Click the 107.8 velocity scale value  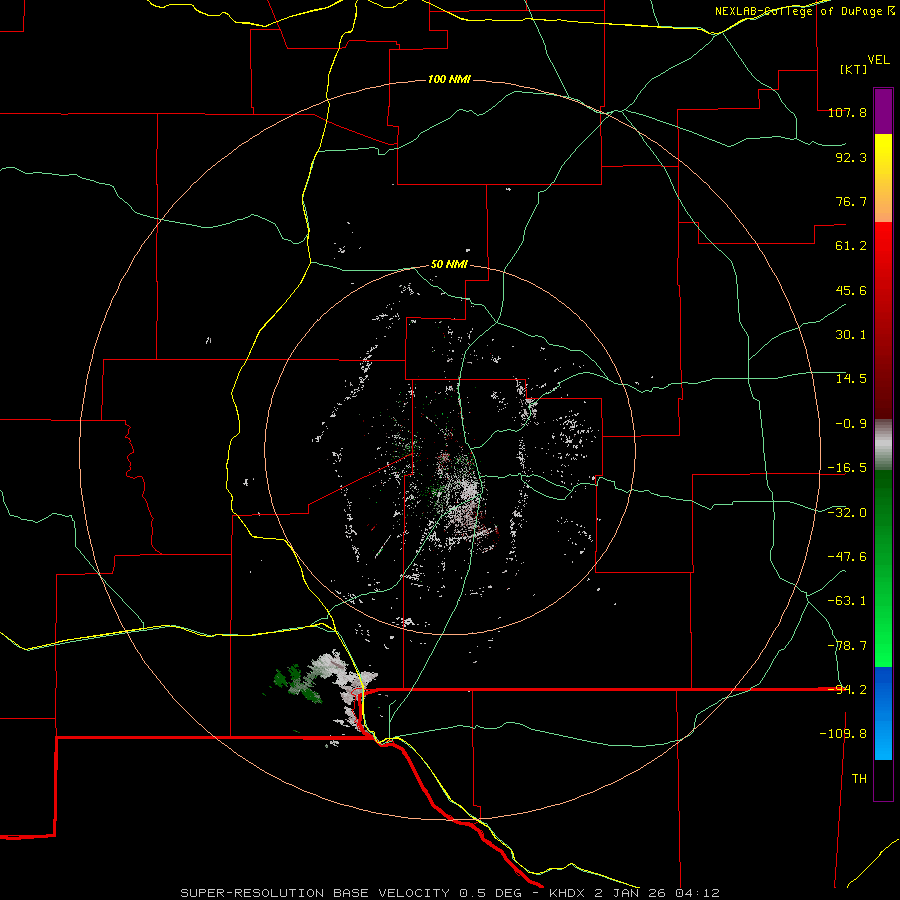(x=847, y=112)
